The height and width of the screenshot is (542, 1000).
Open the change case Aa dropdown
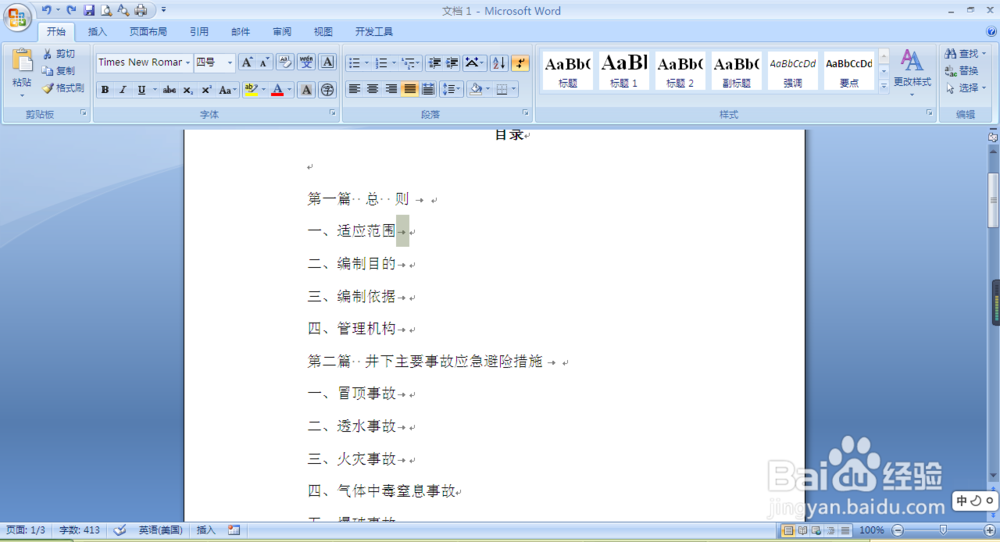tap(227, 90)
